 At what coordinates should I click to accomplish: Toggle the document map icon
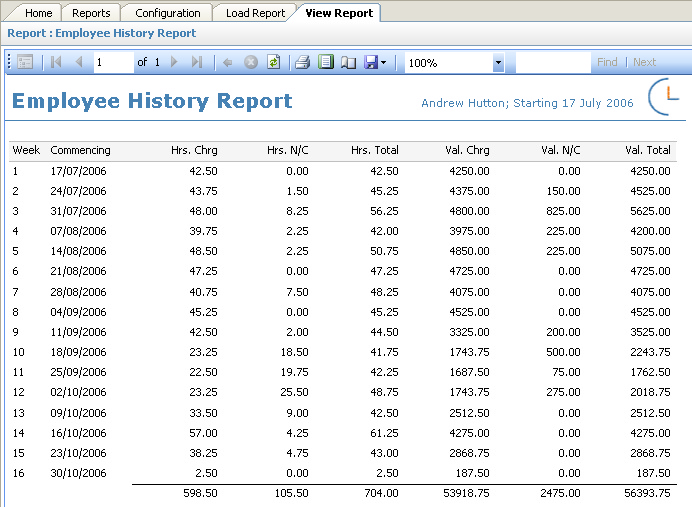click(x=25, y=62)
